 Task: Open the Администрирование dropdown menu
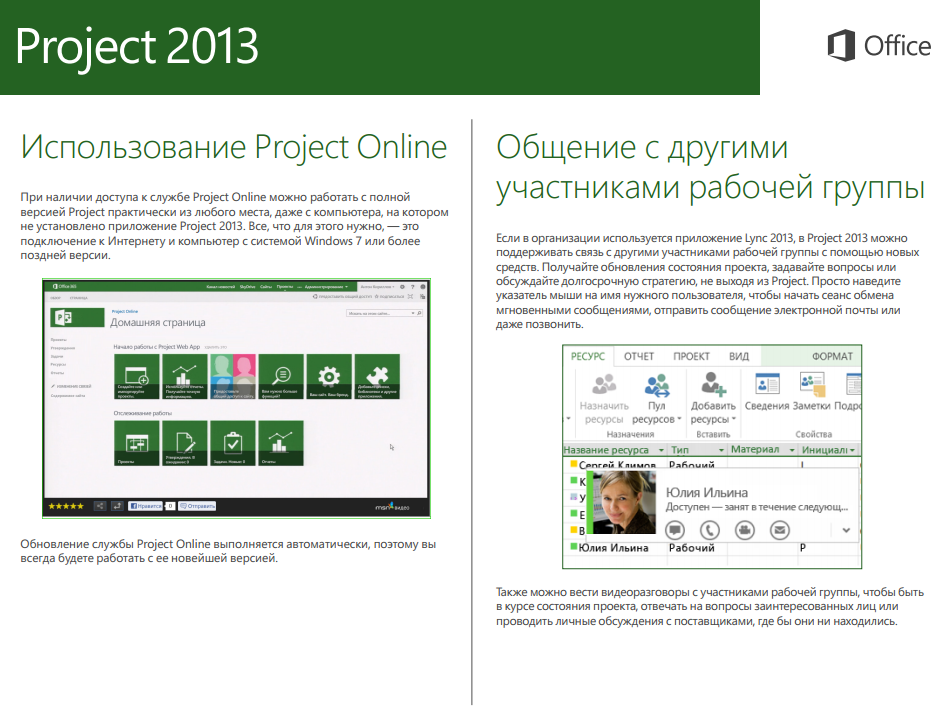[x=326, y=287]
